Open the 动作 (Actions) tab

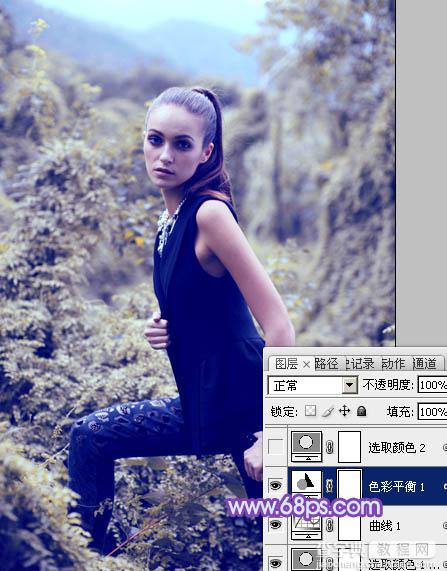393,363
